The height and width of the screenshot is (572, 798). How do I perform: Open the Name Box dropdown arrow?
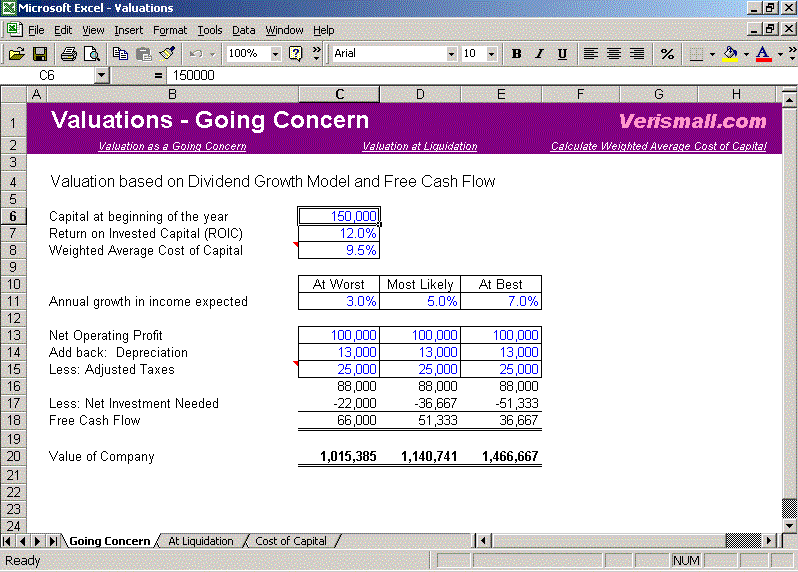[102, 75]
